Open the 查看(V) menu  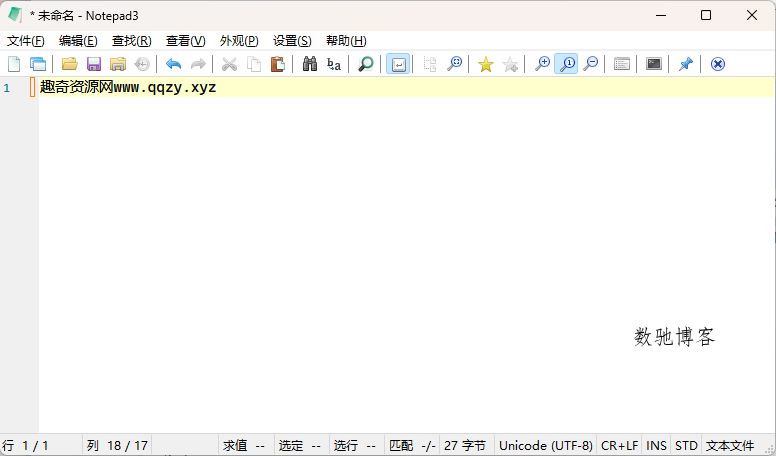(x=186, y=41)
